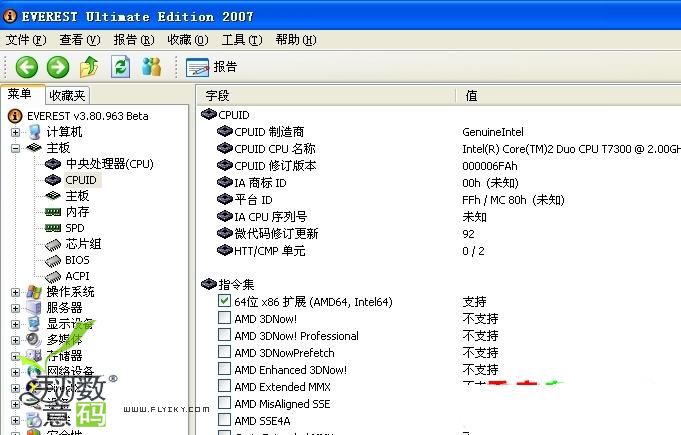Viewport: 681px width, 435px height.
Task: Click the Windows flag icon beside 操作系统
Action: tap(34, 292)
